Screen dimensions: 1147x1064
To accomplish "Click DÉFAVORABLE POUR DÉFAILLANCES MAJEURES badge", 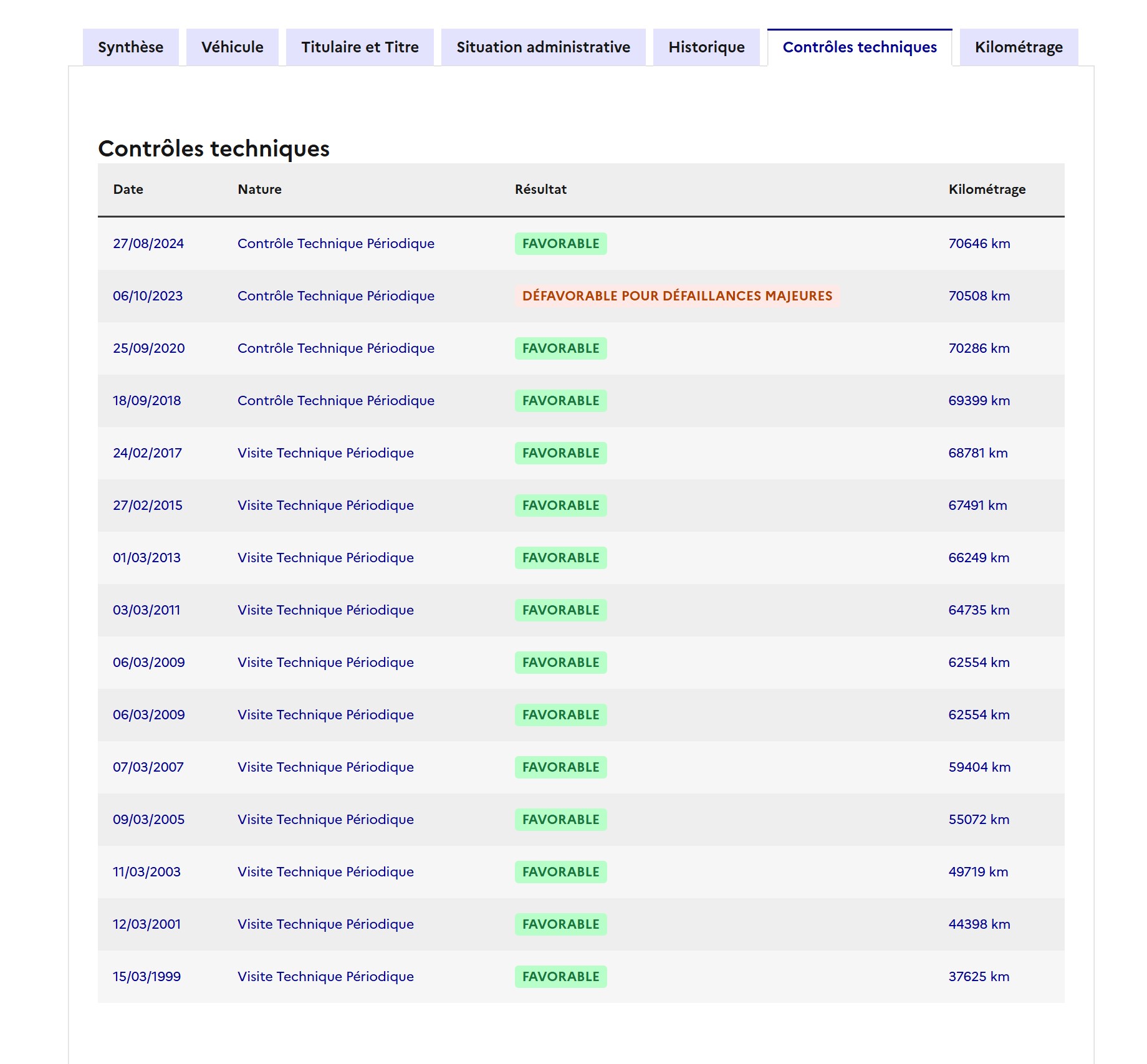I will pos(677,296).
